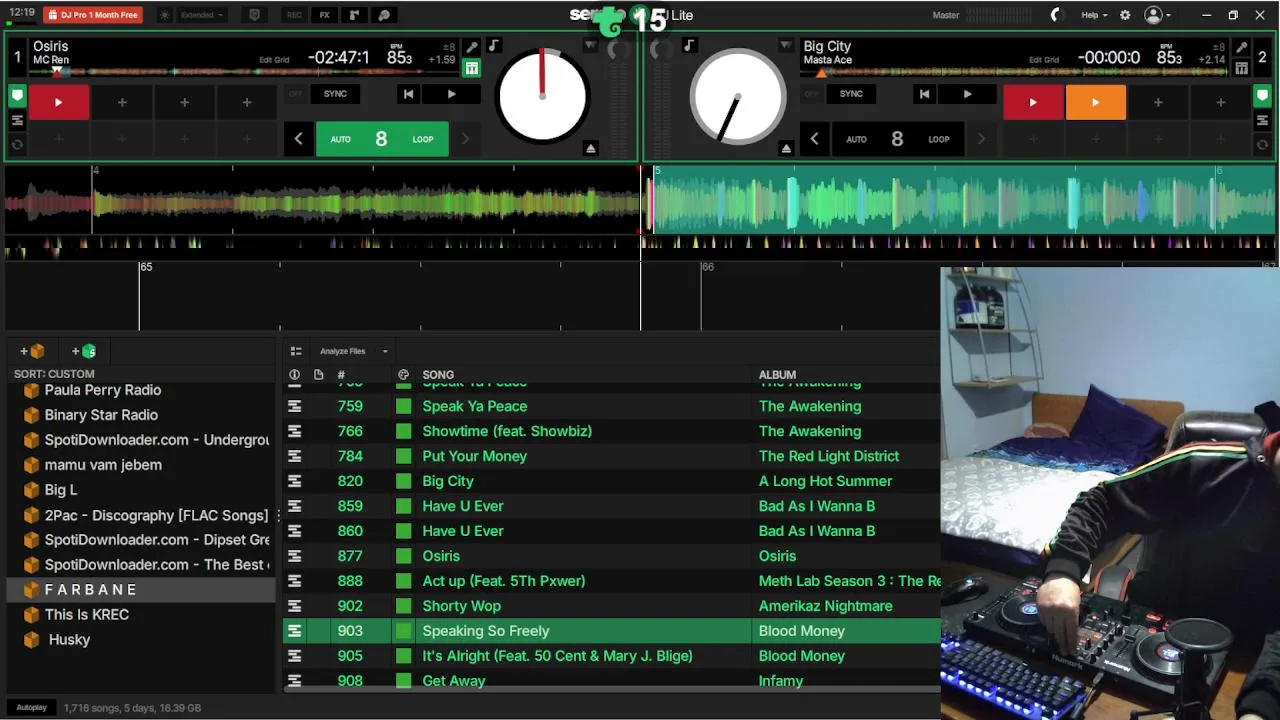Select deck 1 loop roll tab icon

17,144
